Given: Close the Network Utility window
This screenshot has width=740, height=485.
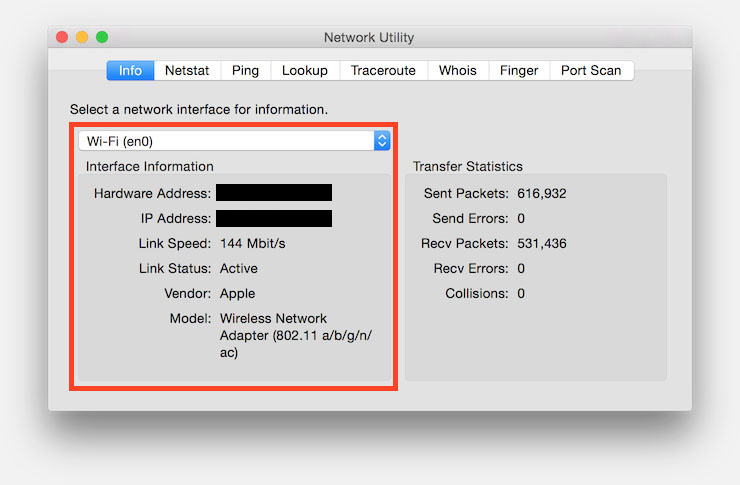Looking at the screenshot, I should (x=62, y=38).
